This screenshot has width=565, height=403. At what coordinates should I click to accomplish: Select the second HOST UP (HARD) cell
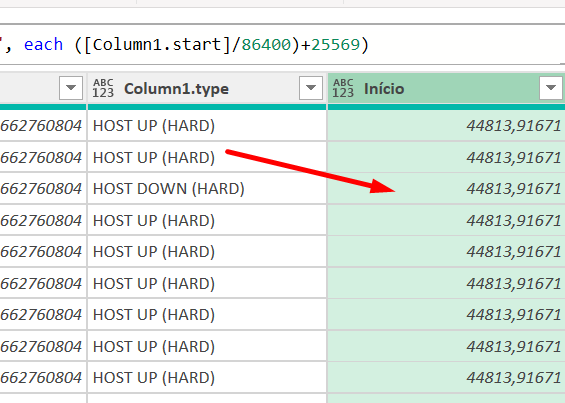coord(207,157)
